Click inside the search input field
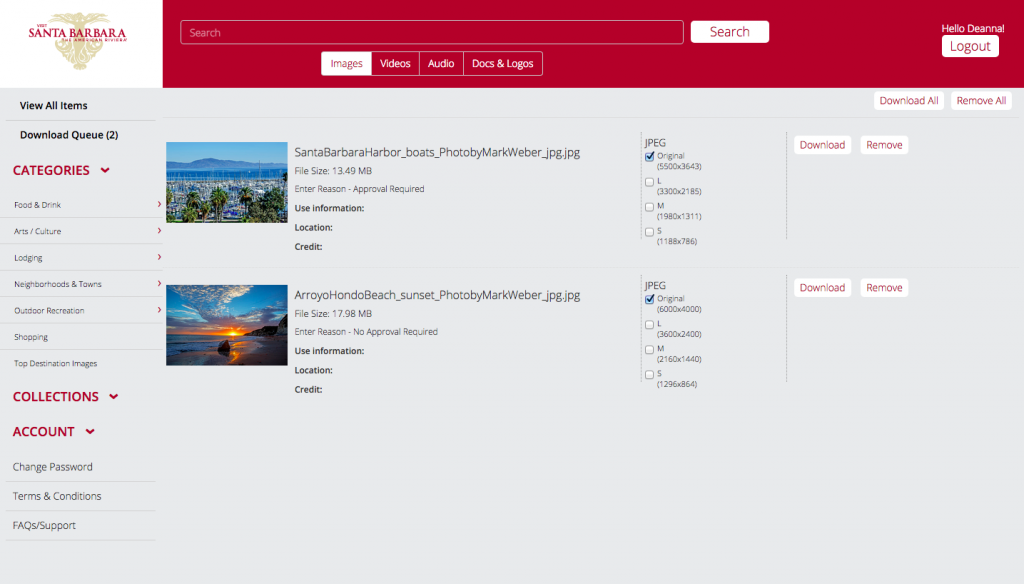This screenshot has width=1024, height=584. tap(432, 32)
